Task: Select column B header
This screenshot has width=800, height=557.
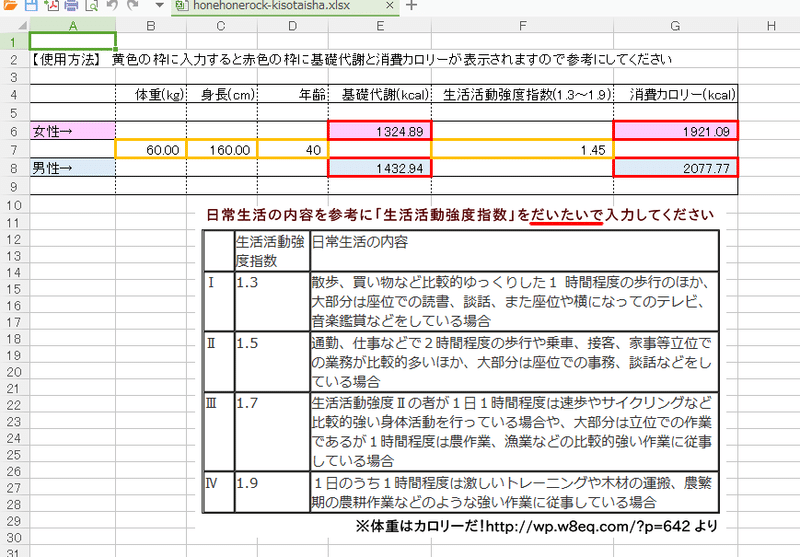Action: 151,26
